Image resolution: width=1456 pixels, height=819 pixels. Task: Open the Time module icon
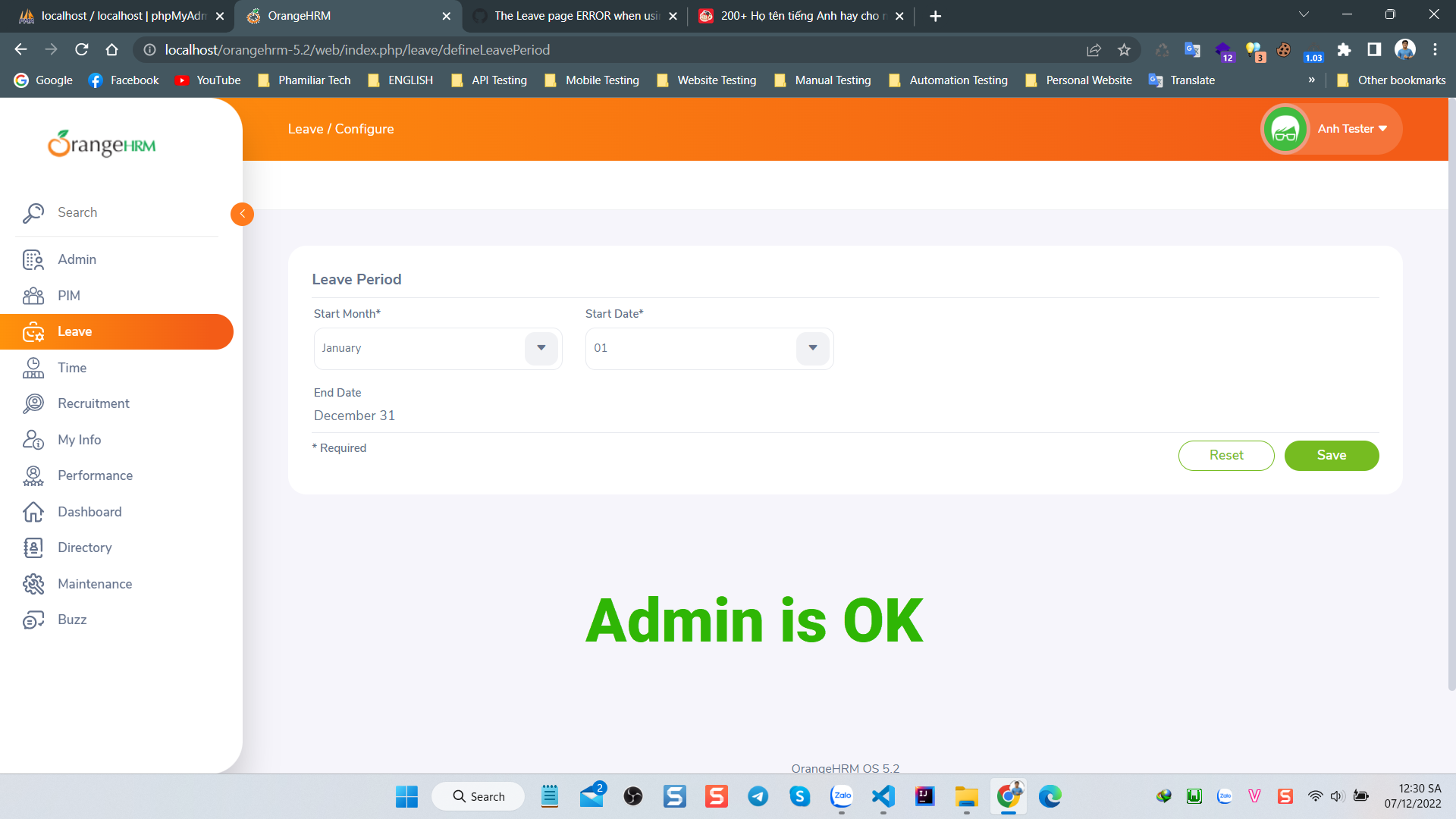(x=33, y=368)
